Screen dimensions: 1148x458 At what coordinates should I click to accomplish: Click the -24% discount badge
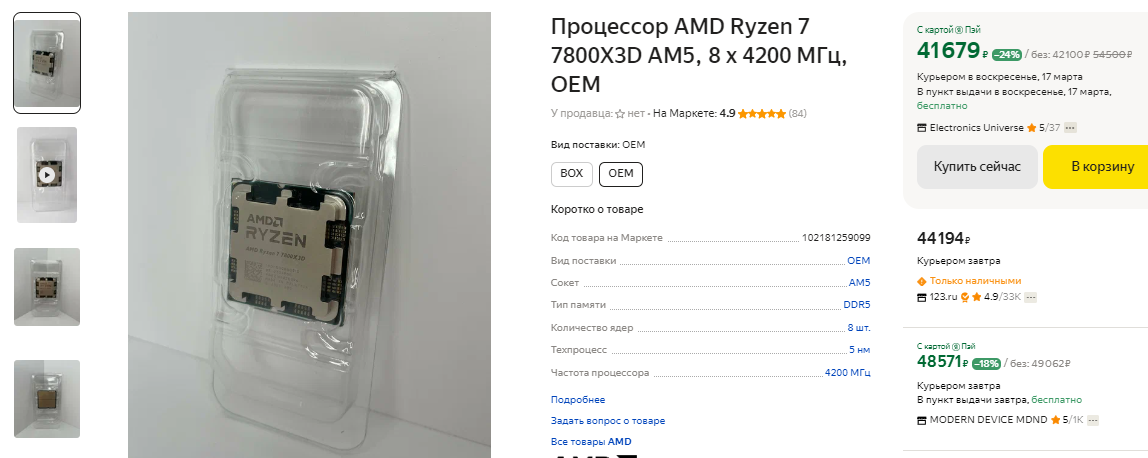point(1007,54)
